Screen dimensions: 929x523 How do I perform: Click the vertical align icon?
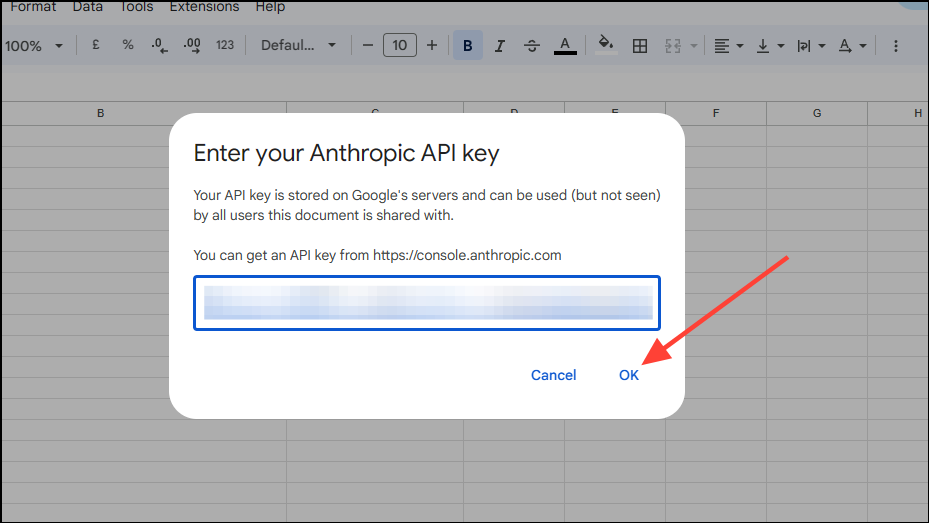point(763,46)
